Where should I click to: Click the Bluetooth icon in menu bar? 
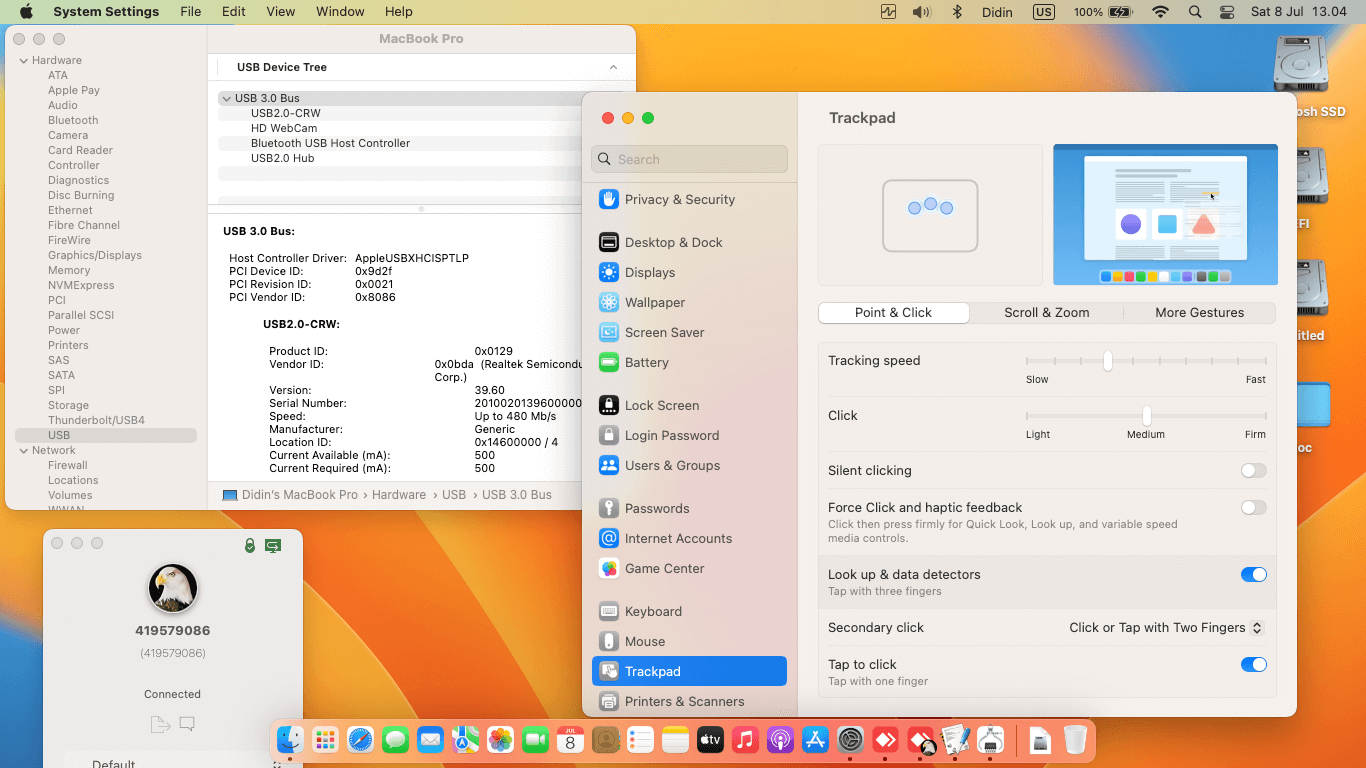point(956,12)
